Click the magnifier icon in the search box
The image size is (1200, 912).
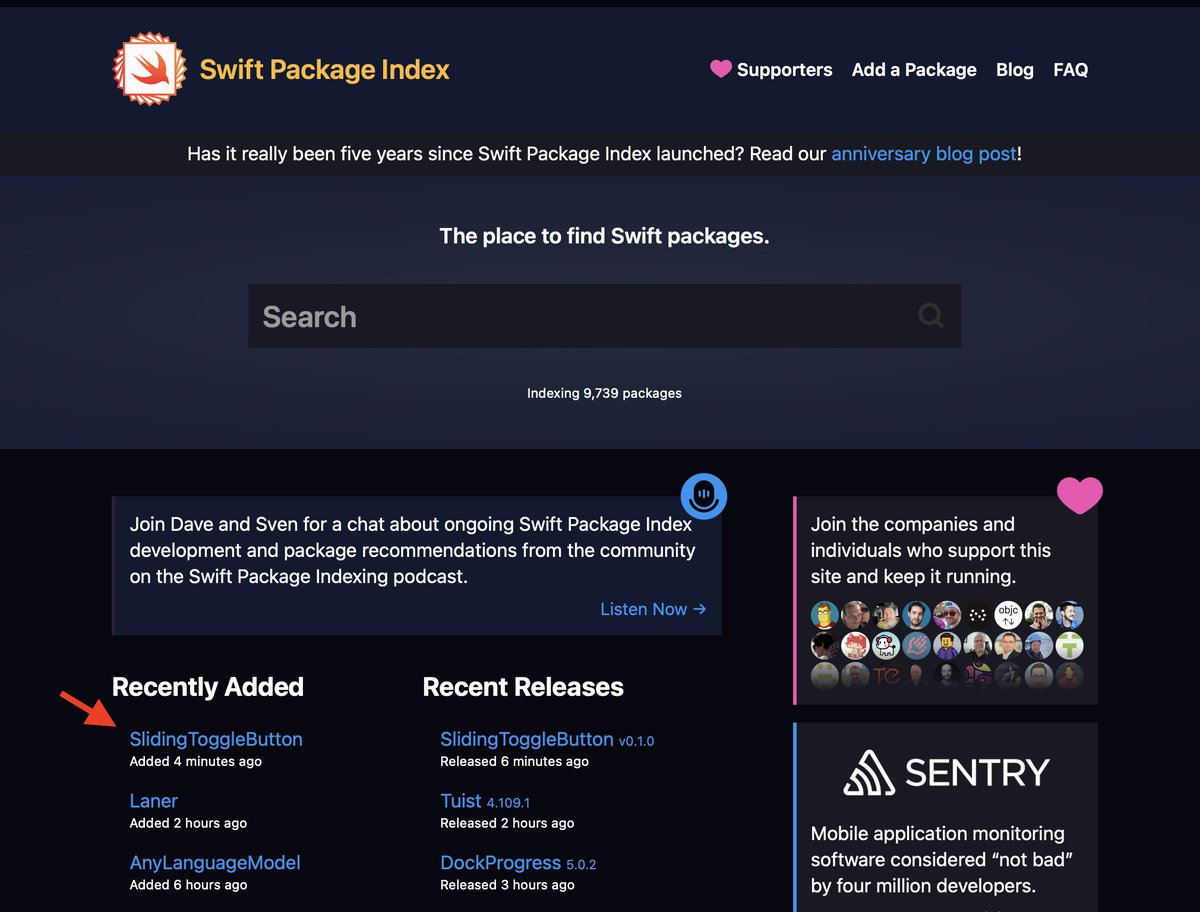931,316
